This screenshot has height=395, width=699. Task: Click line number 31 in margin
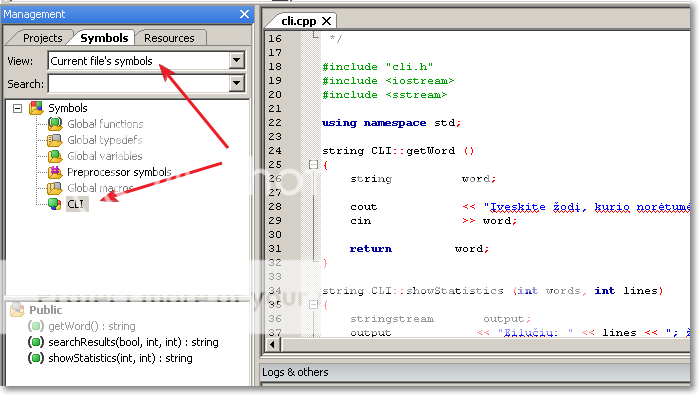(275, 249)
